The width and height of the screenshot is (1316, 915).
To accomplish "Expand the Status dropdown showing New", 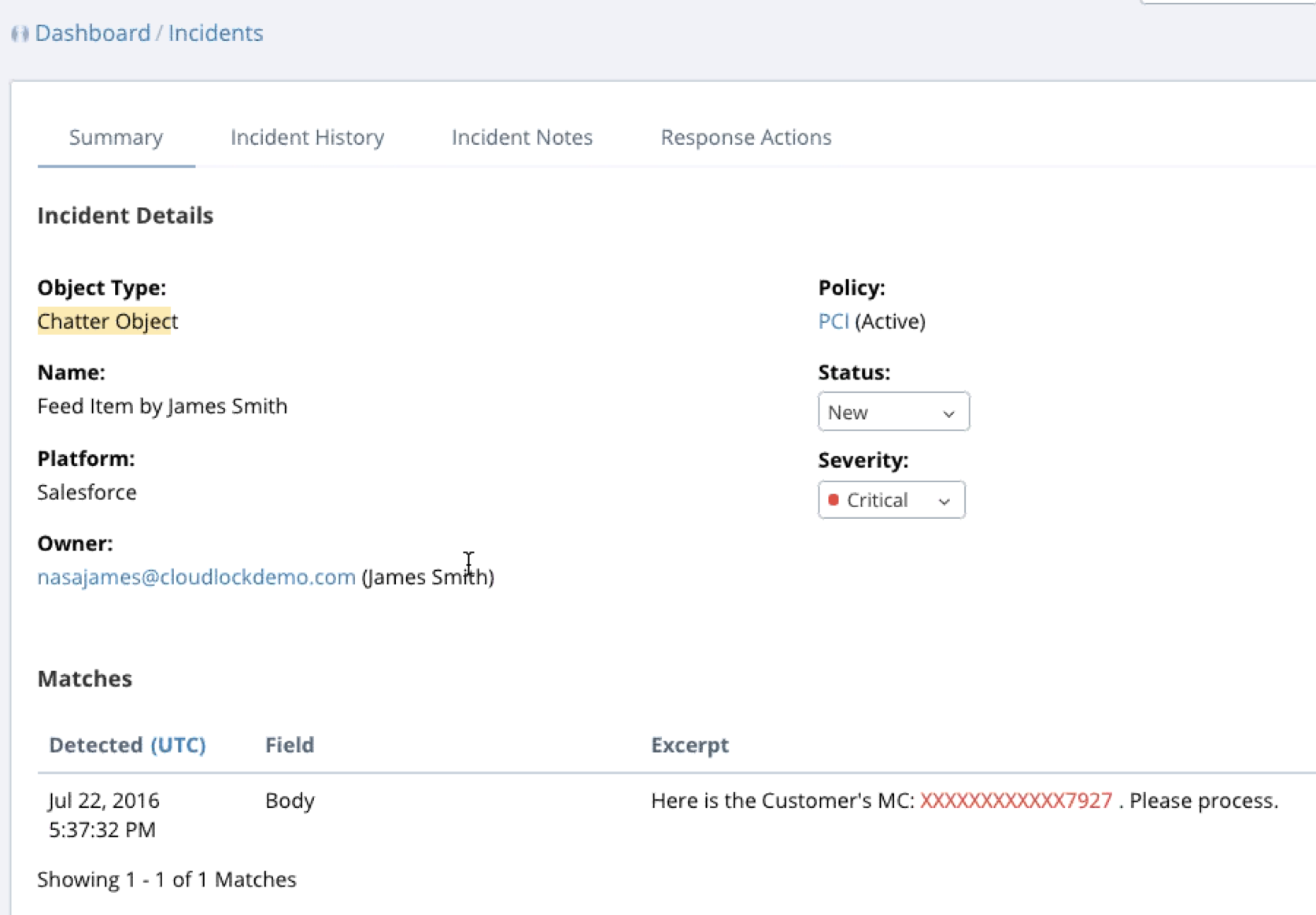I will [x=893, y=412].
